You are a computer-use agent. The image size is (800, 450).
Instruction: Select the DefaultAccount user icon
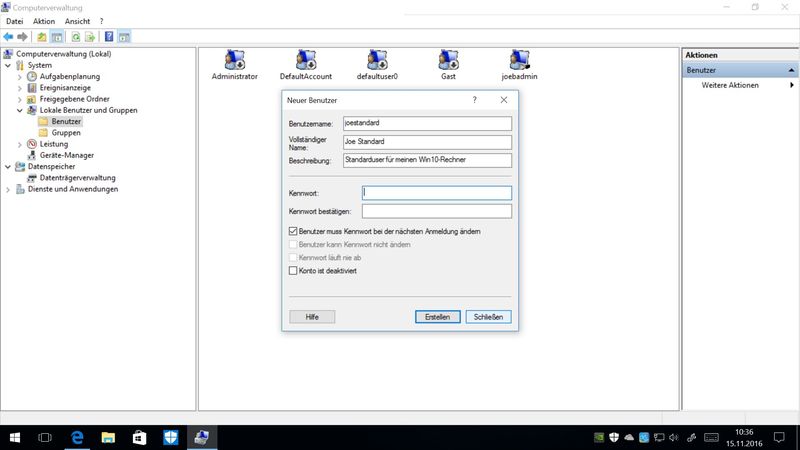pyautogui.click(x=306, y=65)
